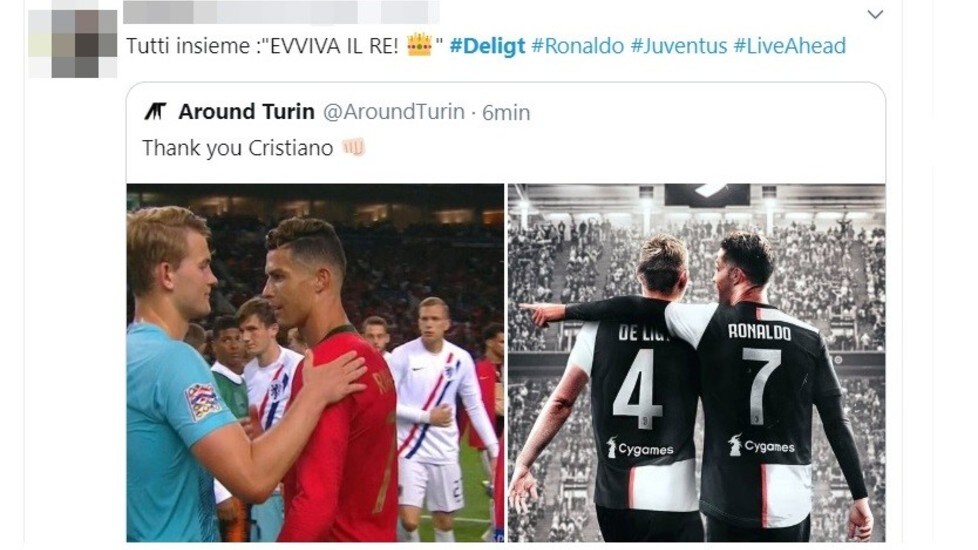Follow the #Ronaldo hashtag link
This screenshot has width=978, height=550.
[x=578, y=46]
